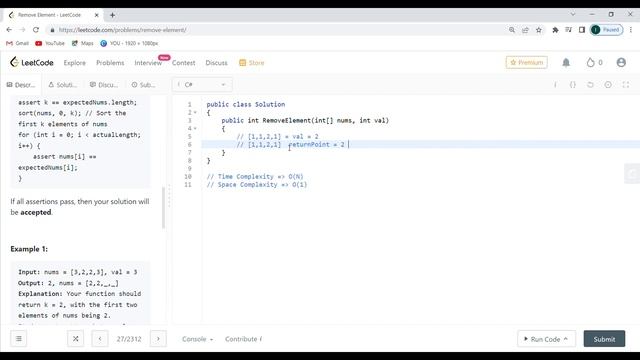
Task: Expand the Console panel
Action: (198, 339)
